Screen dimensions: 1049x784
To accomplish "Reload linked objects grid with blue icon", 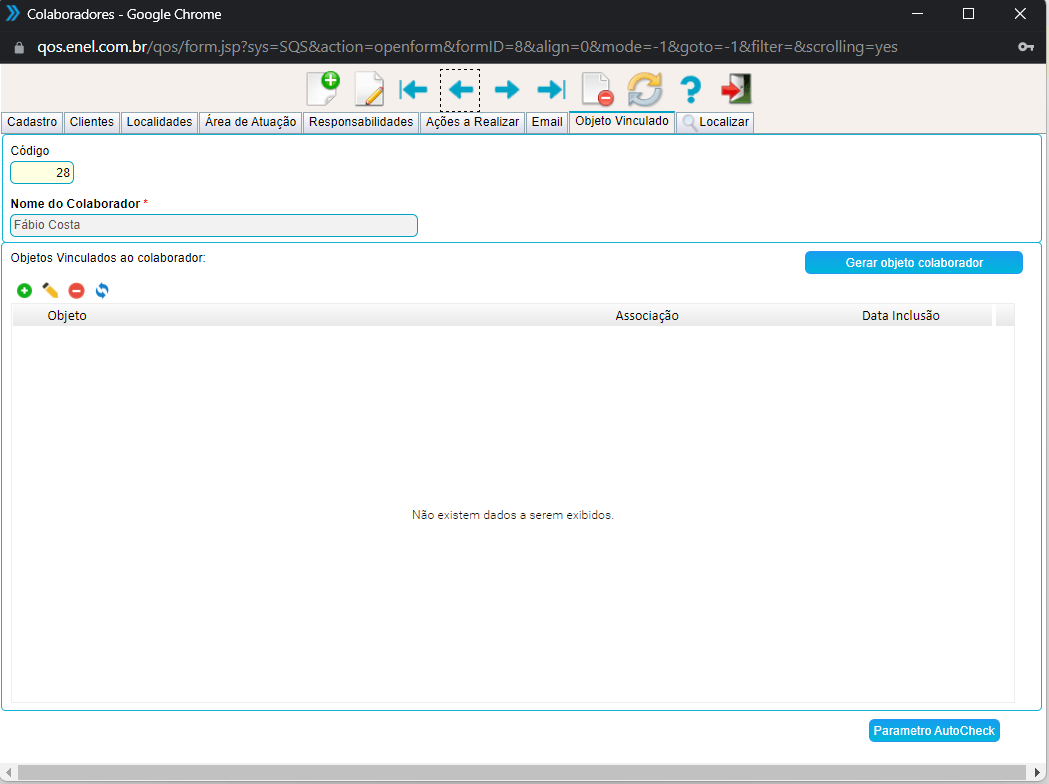I will (x=102, y=291).
